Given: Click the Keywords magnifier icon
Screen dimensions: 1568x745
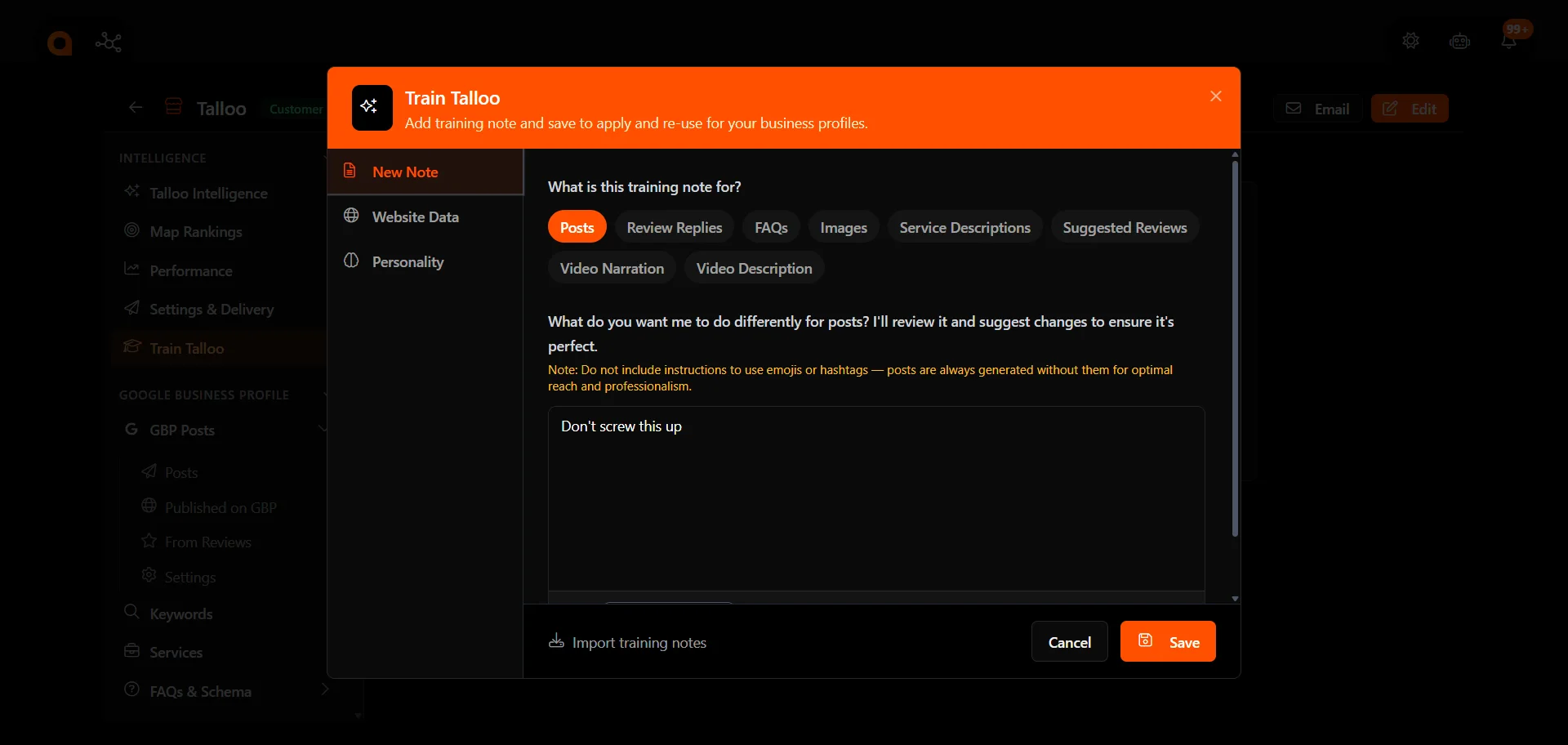Looking at the screenshot, I should [131, 612].
